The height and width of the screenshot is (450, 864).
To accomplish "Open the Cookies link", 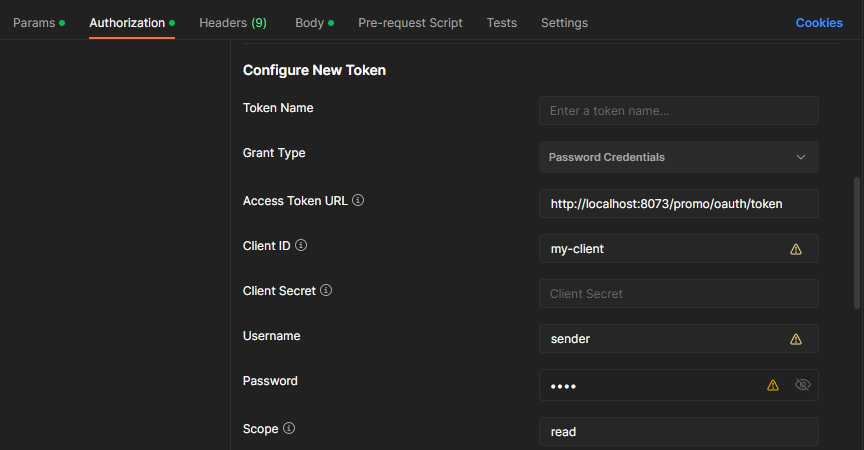I will click(x=819, y=22).
